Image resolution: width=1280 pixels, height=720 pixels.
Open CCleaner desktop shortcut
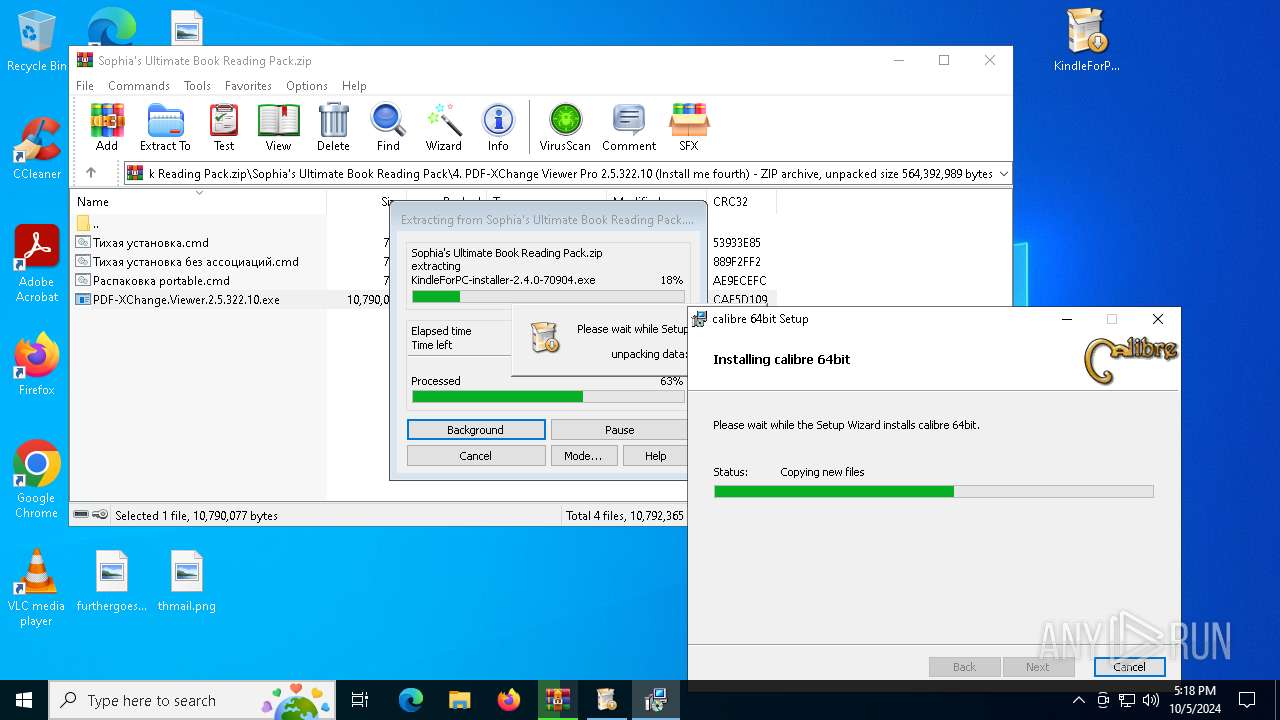37,149
